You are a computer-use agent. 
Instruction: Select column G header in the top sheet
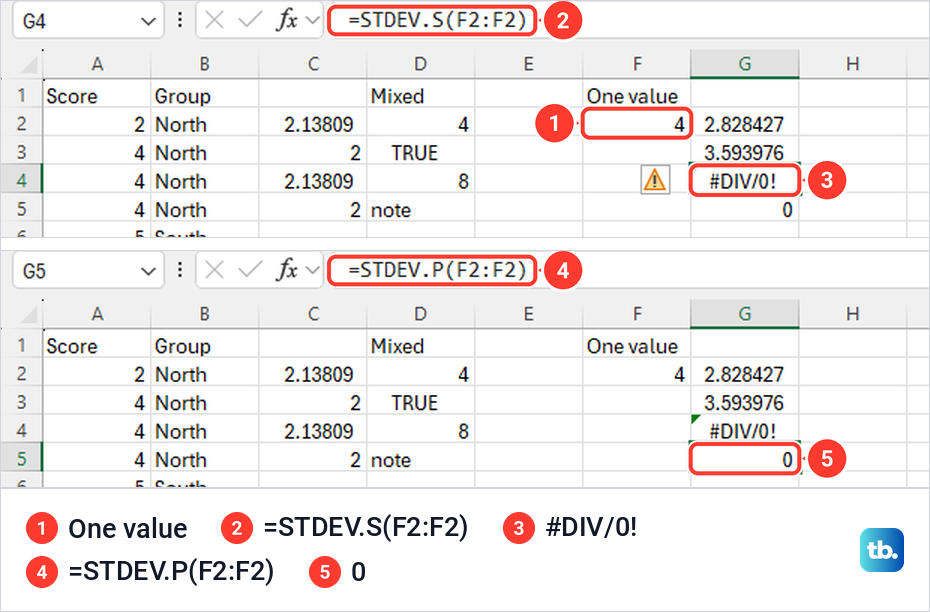[744, 64]
